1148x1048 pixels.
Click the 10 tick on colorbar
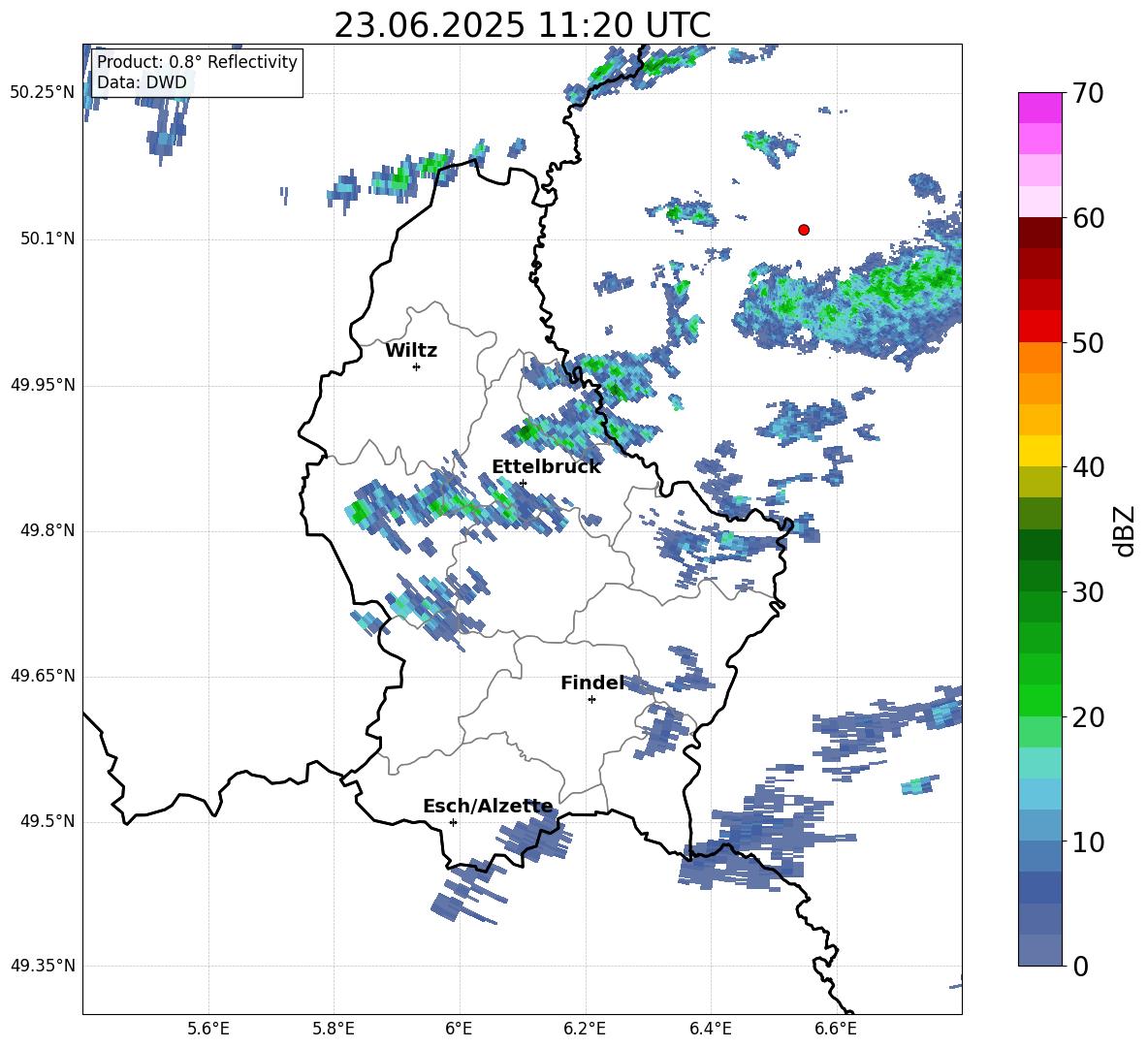point(1088,842)
